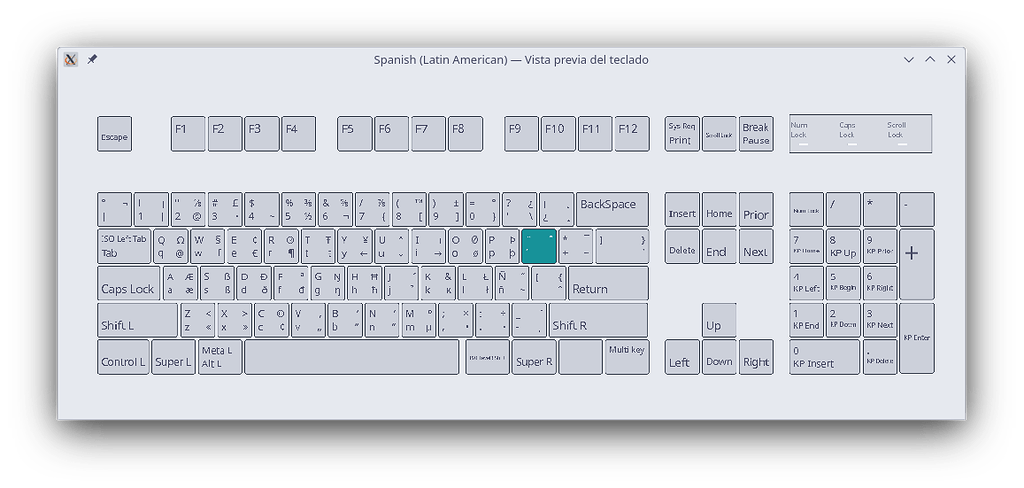Viewport: 1024px width, 488px height.
Task: Click the Num Lock keypad key
Action: [x=807, y=210]
